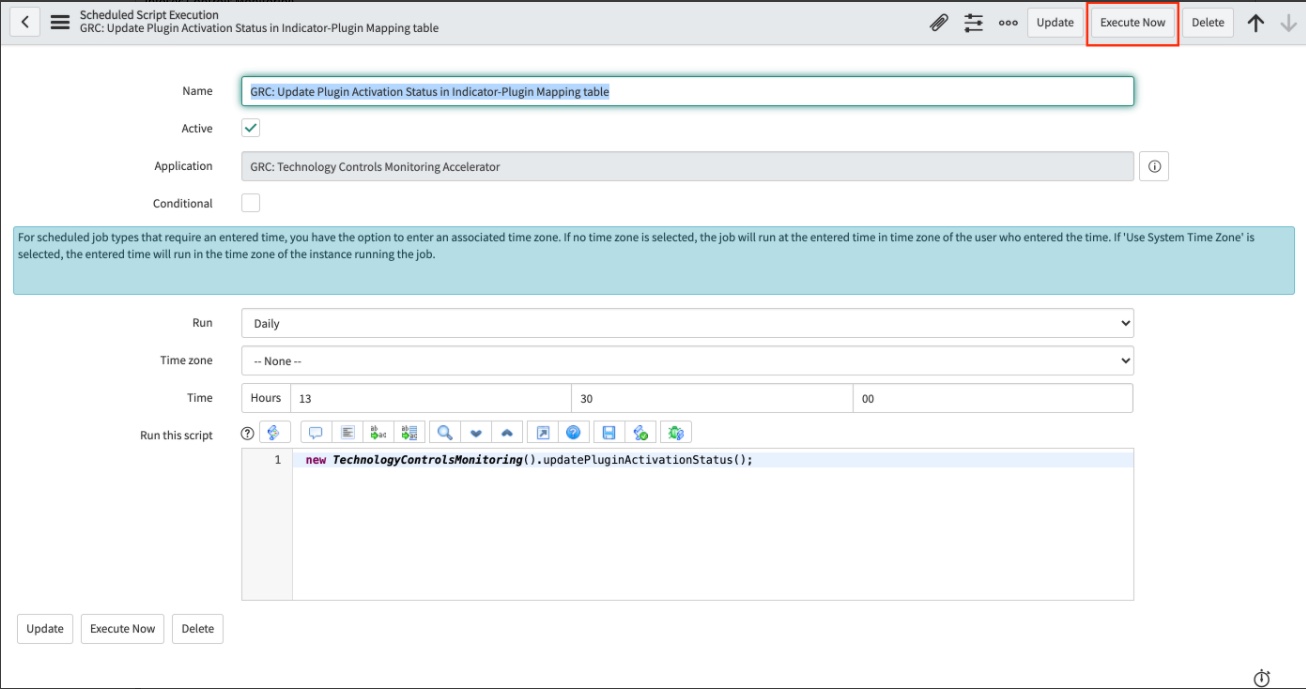The height and width of the screenshot is (689, 1306).
Task: Click into the Name text field
Action: 687,91
